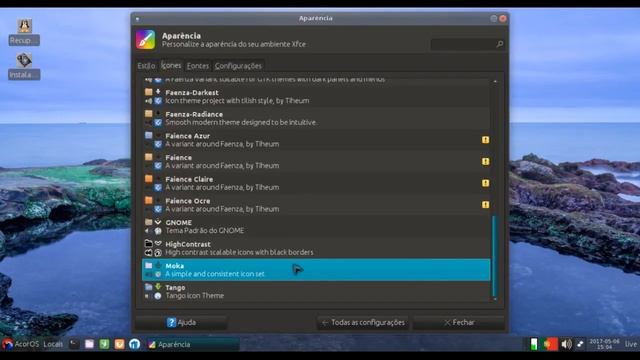640x360 pixels.
Task: Open the Instala... desktop icon
Action: [24, 66]
